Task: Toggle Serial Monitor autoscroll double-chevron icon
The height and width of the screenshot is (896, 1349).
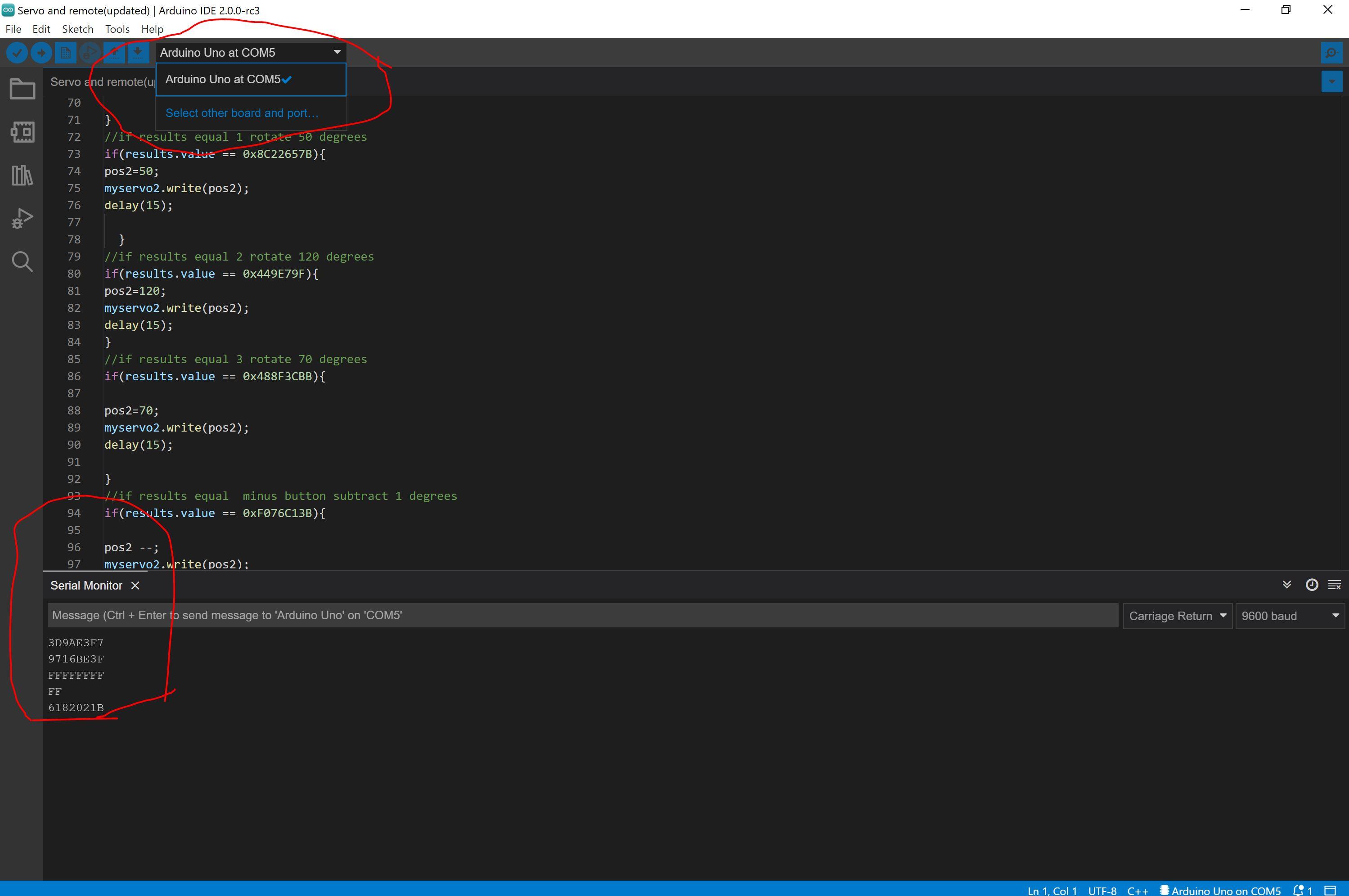Action: (1287, 585)
